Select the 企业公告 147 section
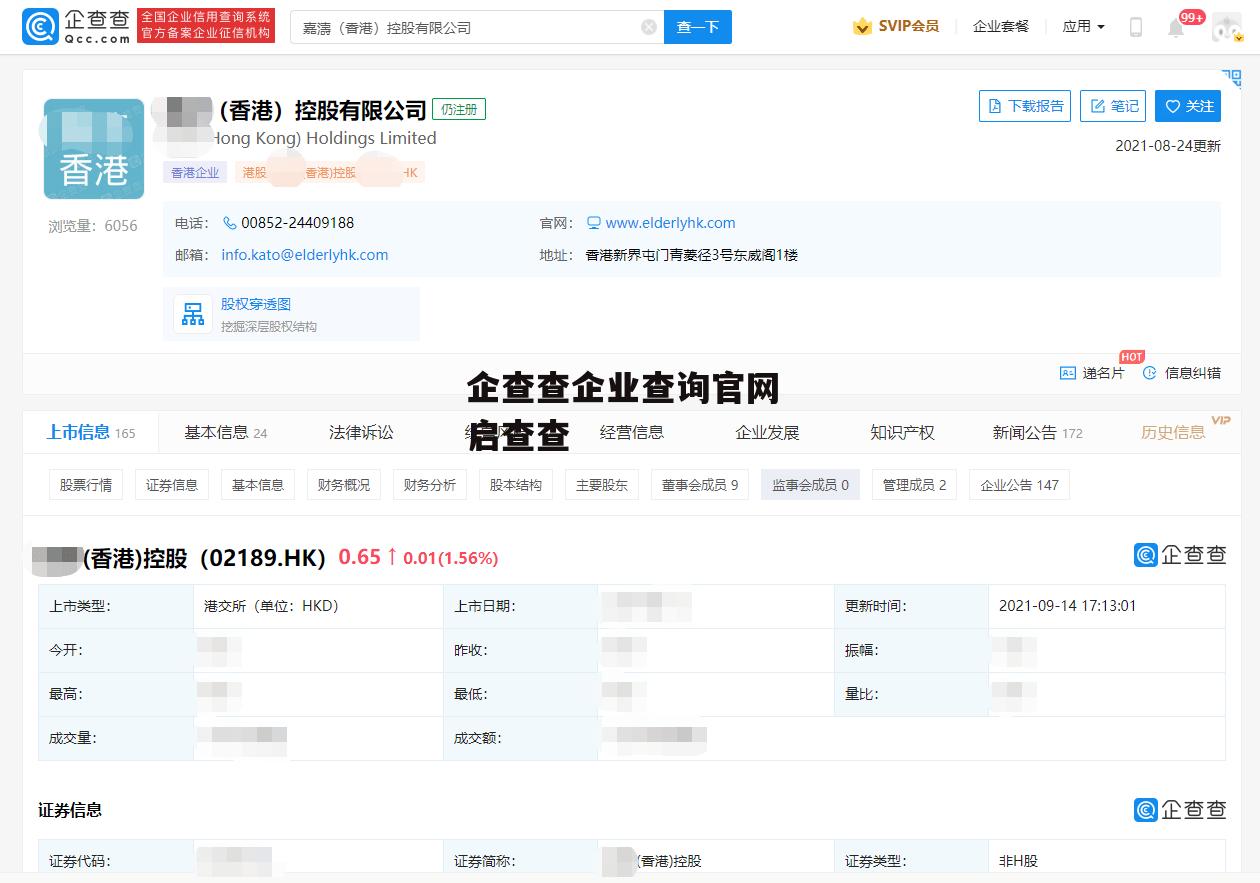The height and width of the screenshot is (883, 1260). coord(1019,484)
